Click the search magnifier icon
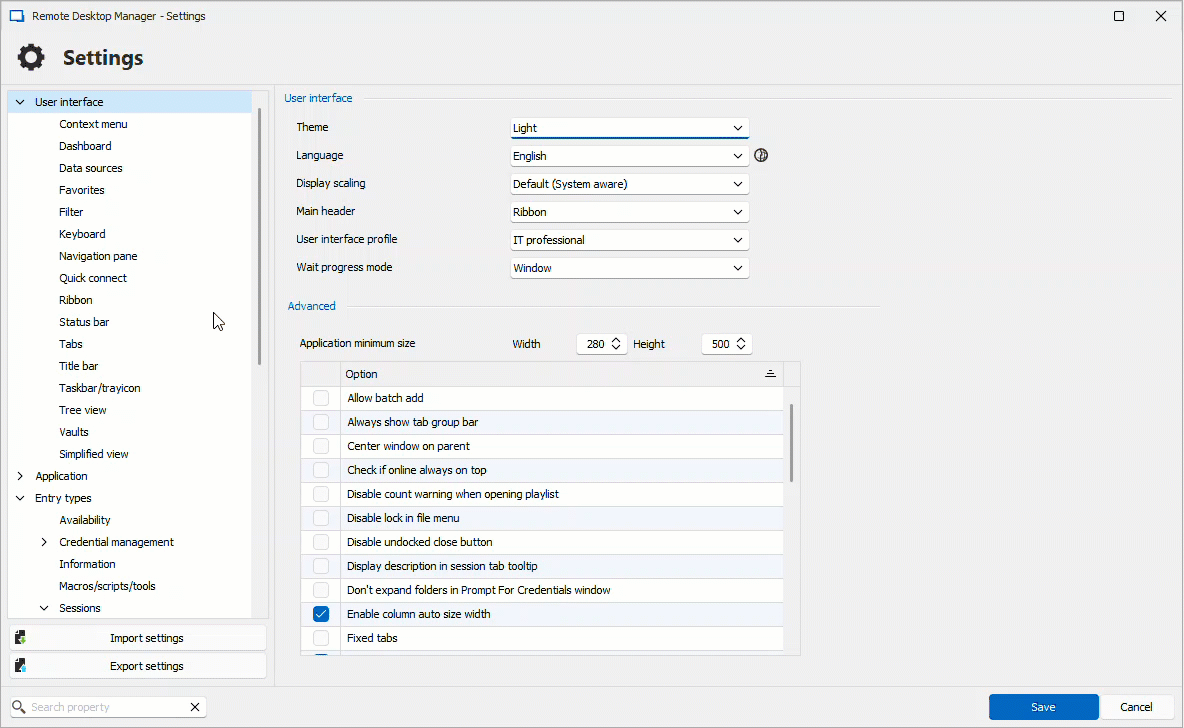Viewport: 1184px width, 728px height. pyautogui.click(x=19, y=707)
